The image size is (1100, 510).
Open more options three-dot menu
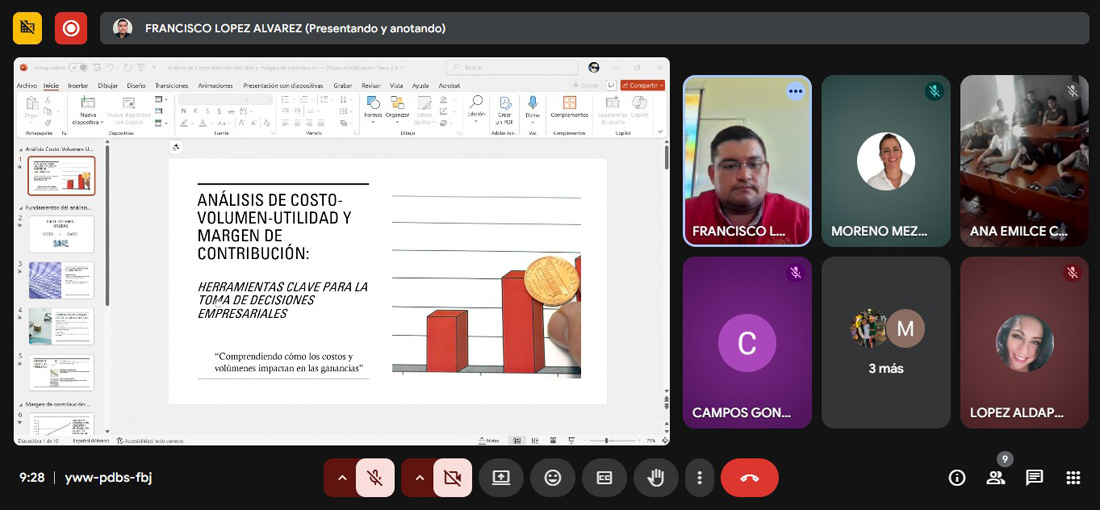point(699,478)
